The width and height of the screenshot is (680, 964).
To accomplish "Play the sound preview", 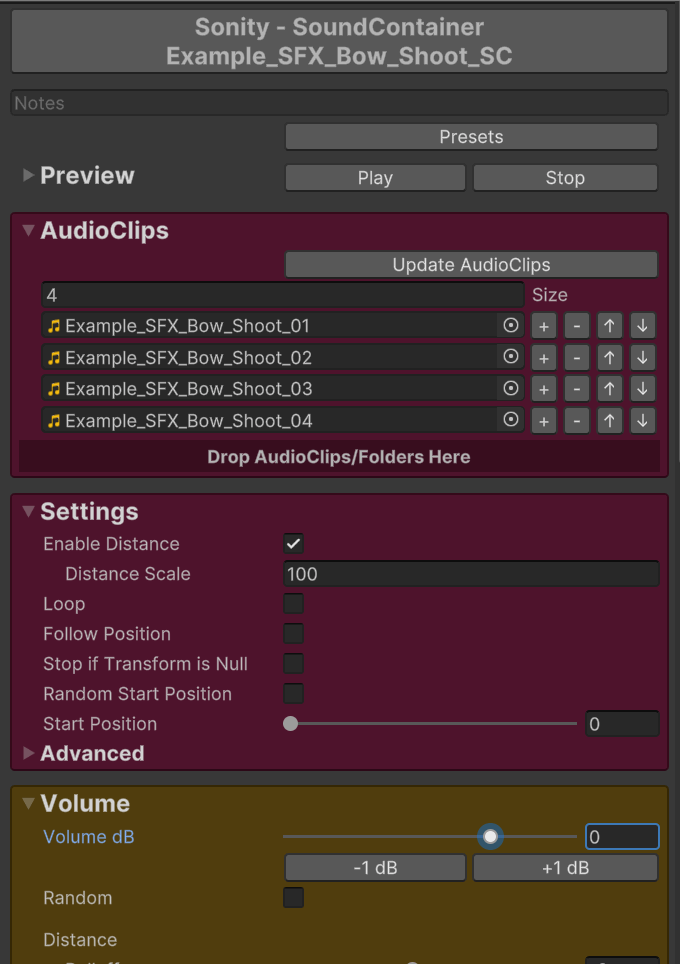I will [375, 178].
